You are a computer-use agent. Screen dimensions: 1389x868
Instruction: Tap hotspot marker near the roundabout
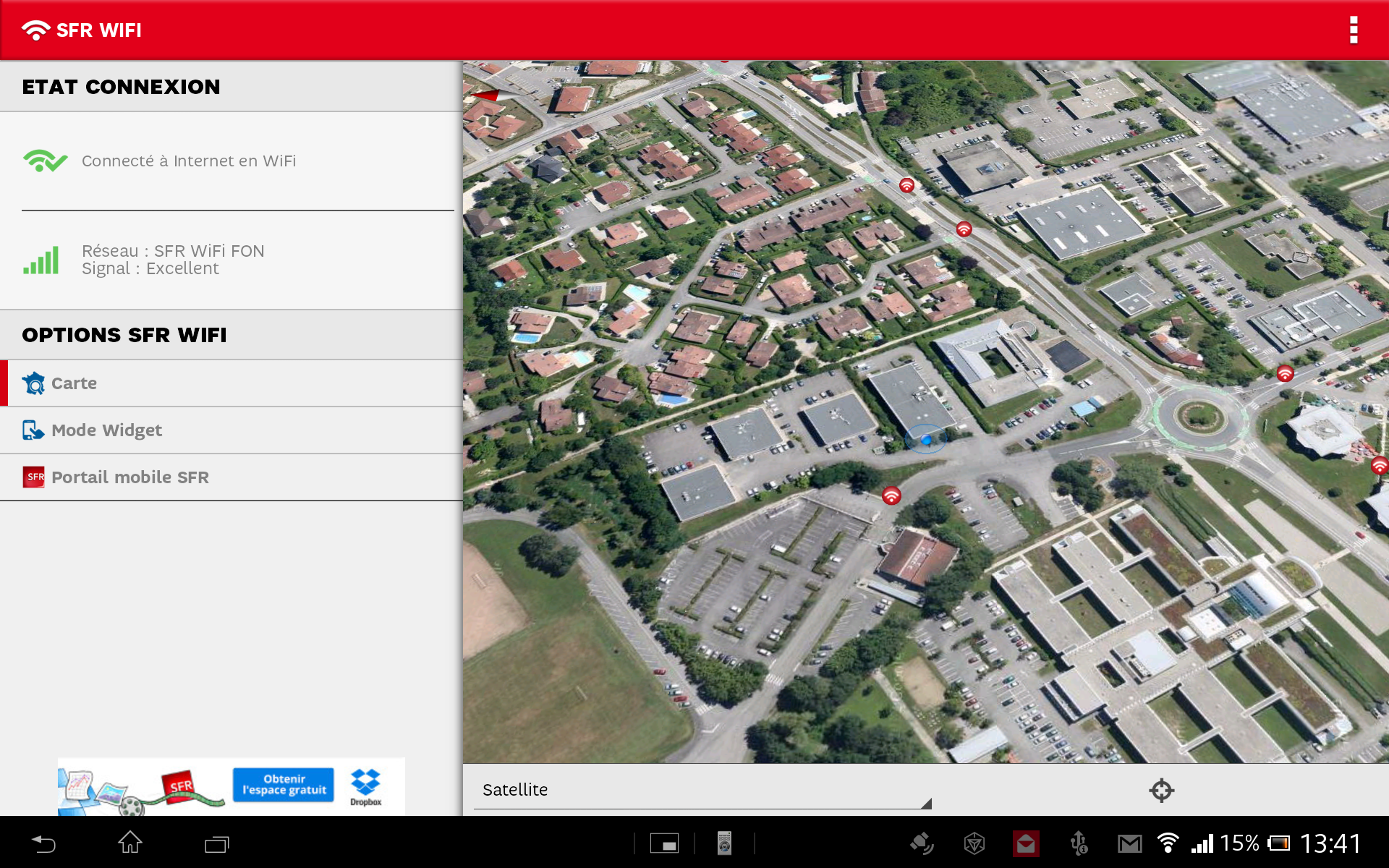[1285, 374]
